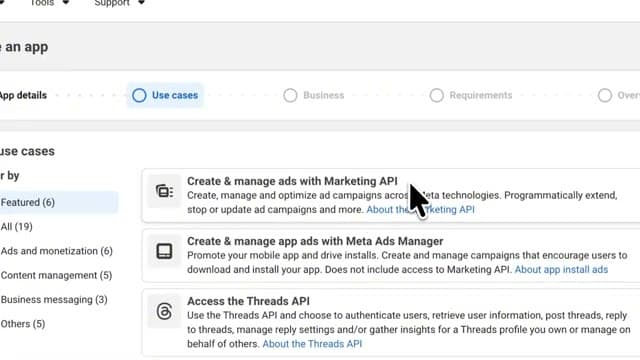This screenshot has width=640, height=360.
Task: Open the Support dropdown menu
Action: coord(119,3)
